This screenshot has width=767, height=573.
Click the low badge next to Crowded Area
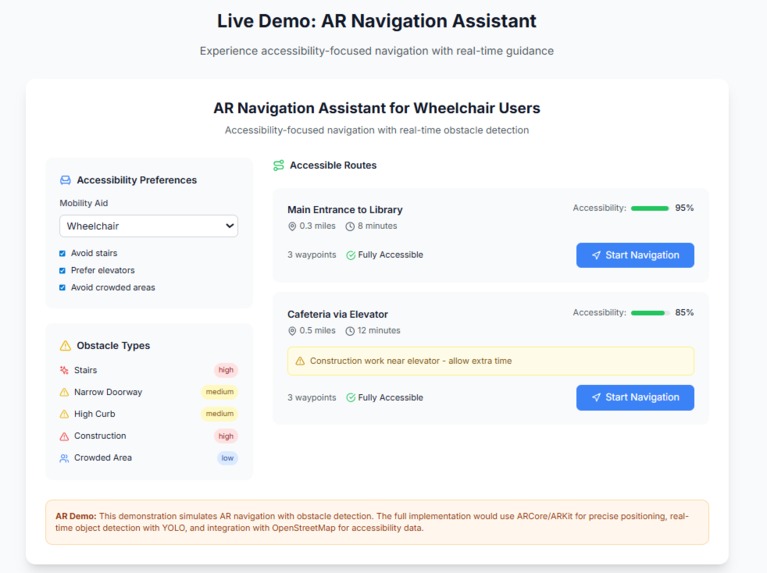point(227,458)
